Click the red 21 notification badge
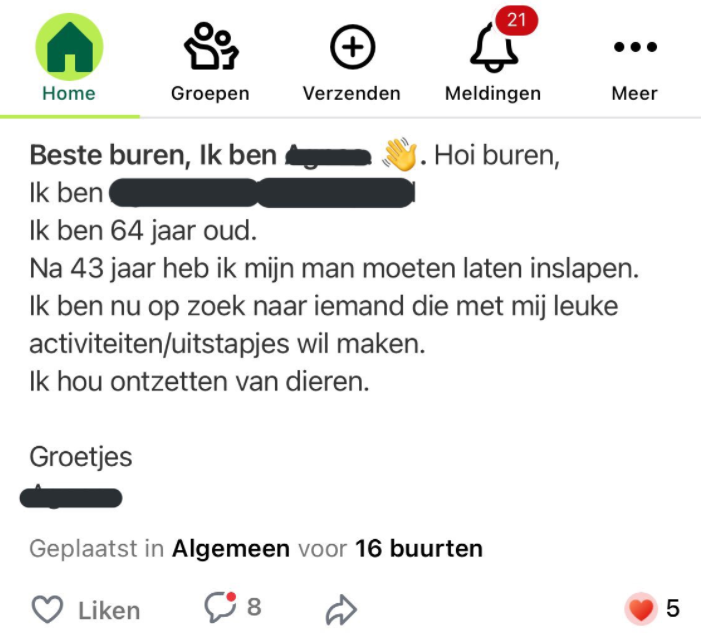The image size is (701, 643). pos(517,19)
